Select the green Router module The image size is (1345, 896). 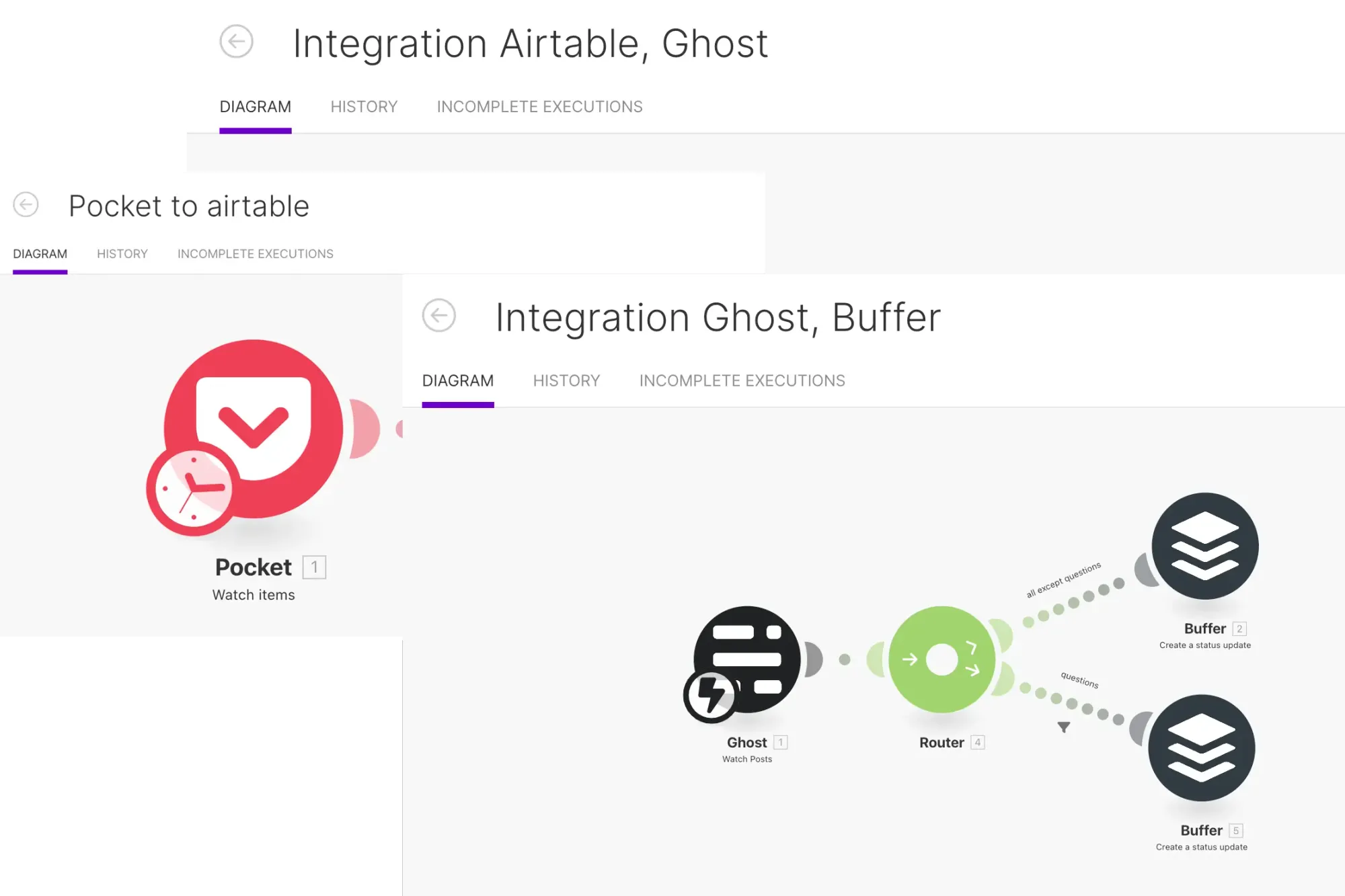941,659
